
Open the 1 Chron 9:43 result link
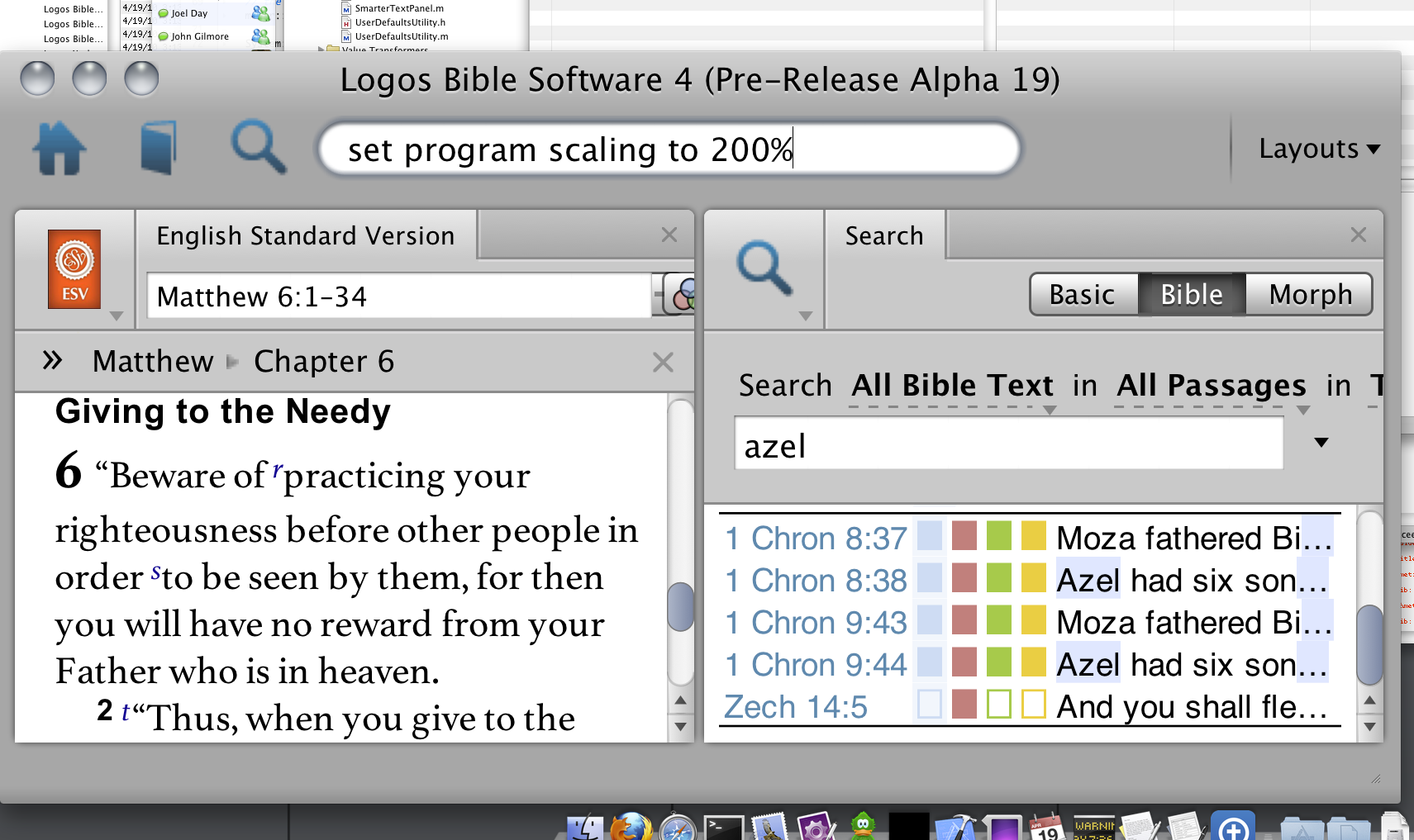[816, 623]
